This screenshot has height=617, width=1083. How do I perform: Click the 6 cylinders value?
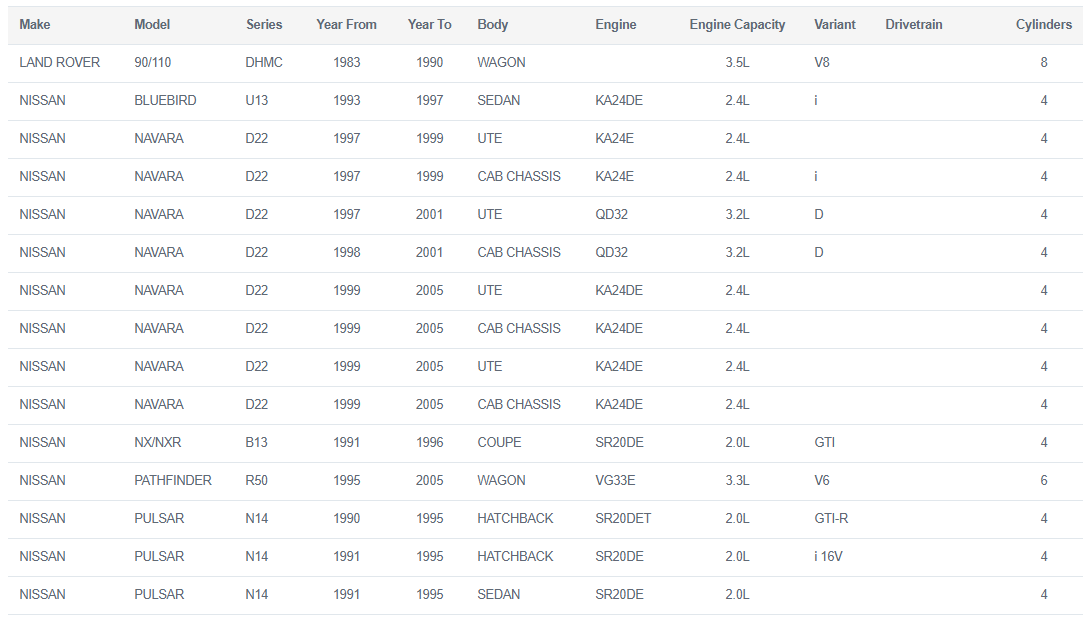click(1044, 480)
